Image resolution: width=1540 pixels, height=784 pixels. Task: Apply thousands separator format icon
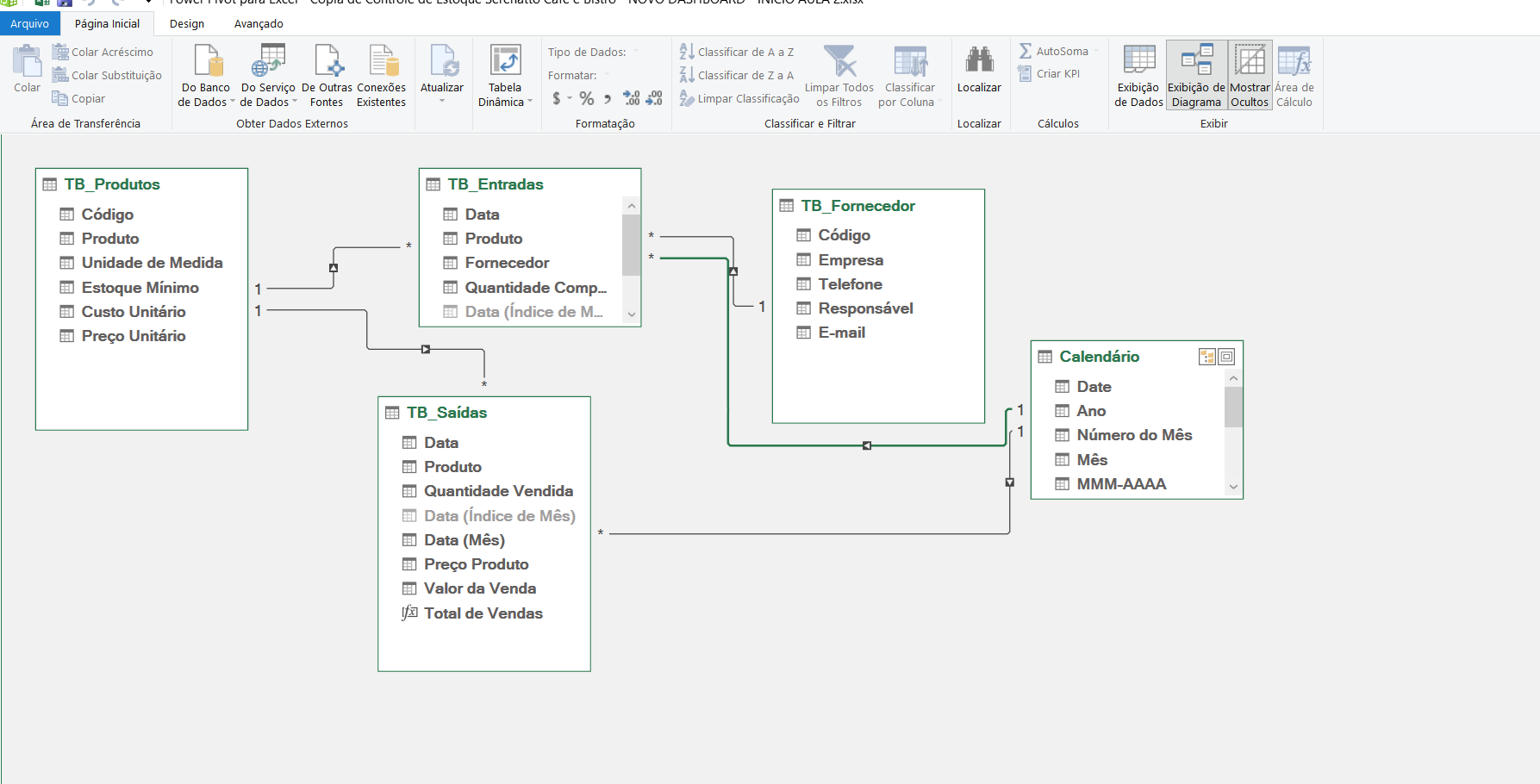click(608, 98)
